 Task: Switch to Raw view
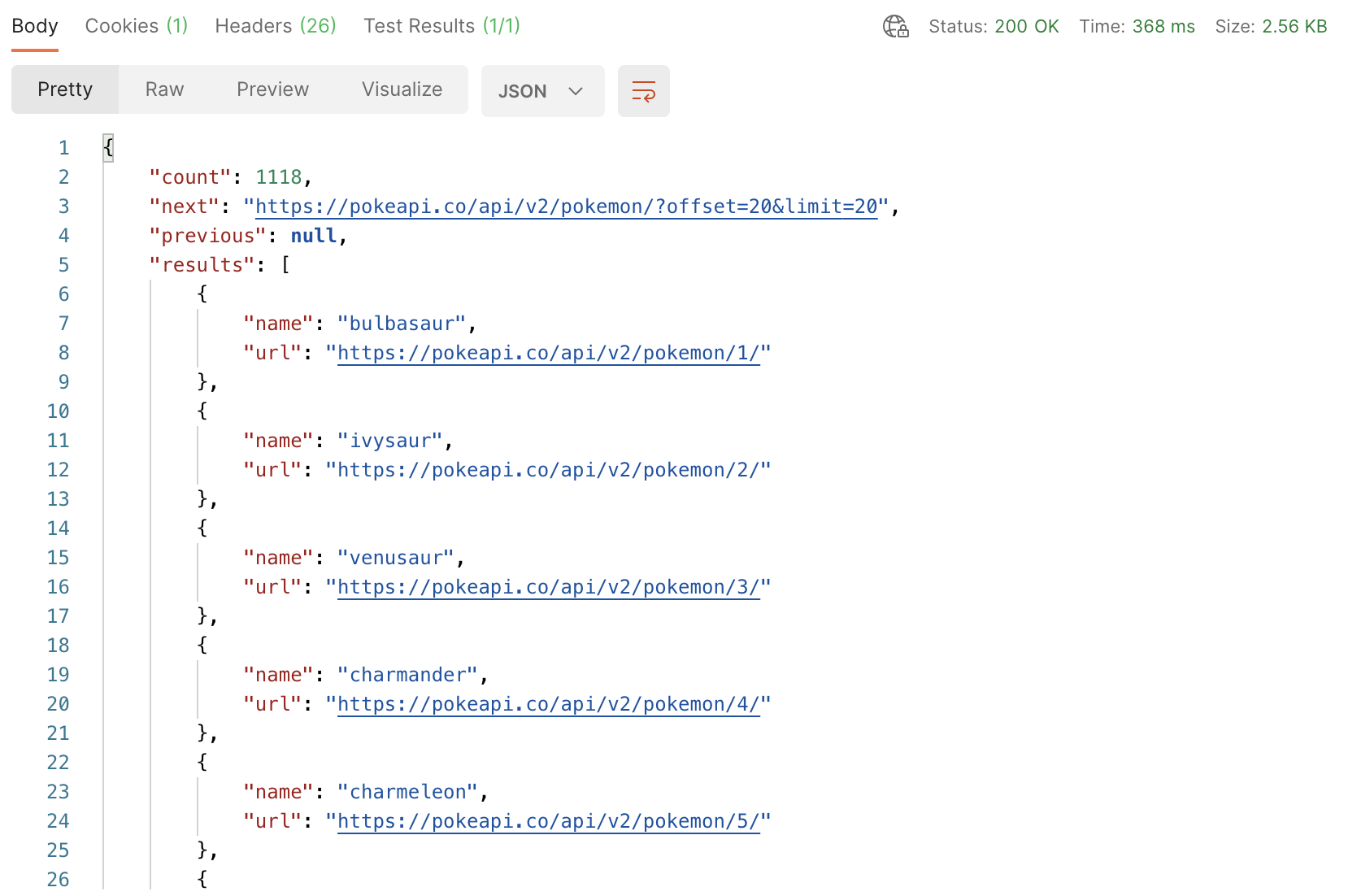click(x=164, y=89)
